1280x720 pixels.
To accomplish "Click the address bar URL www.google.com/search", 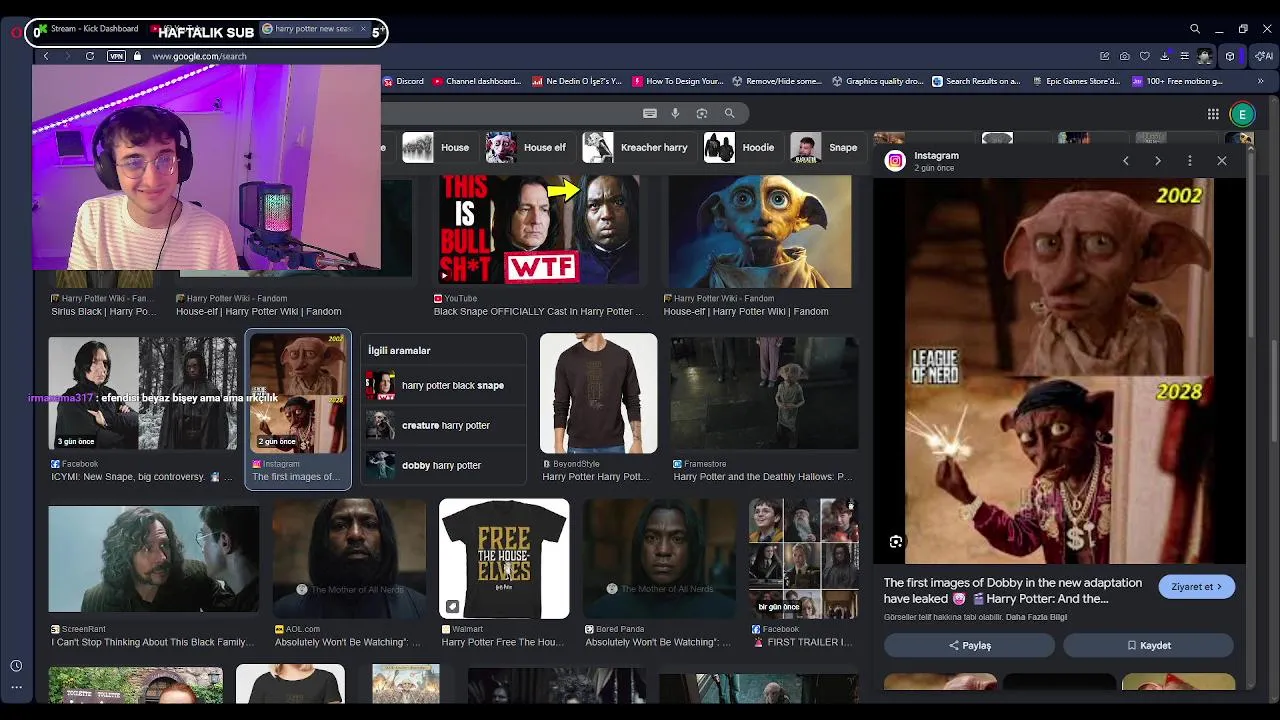I will [x=199, y=56].
